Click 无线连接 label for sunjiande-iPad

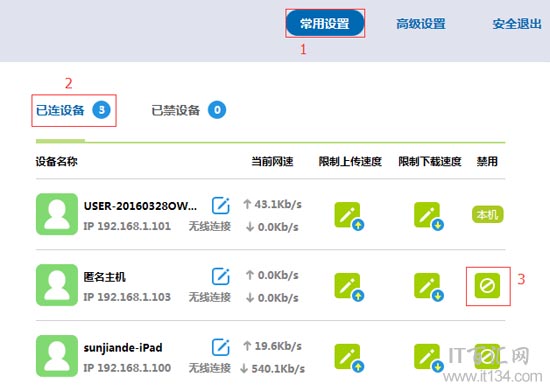[210, 368]
